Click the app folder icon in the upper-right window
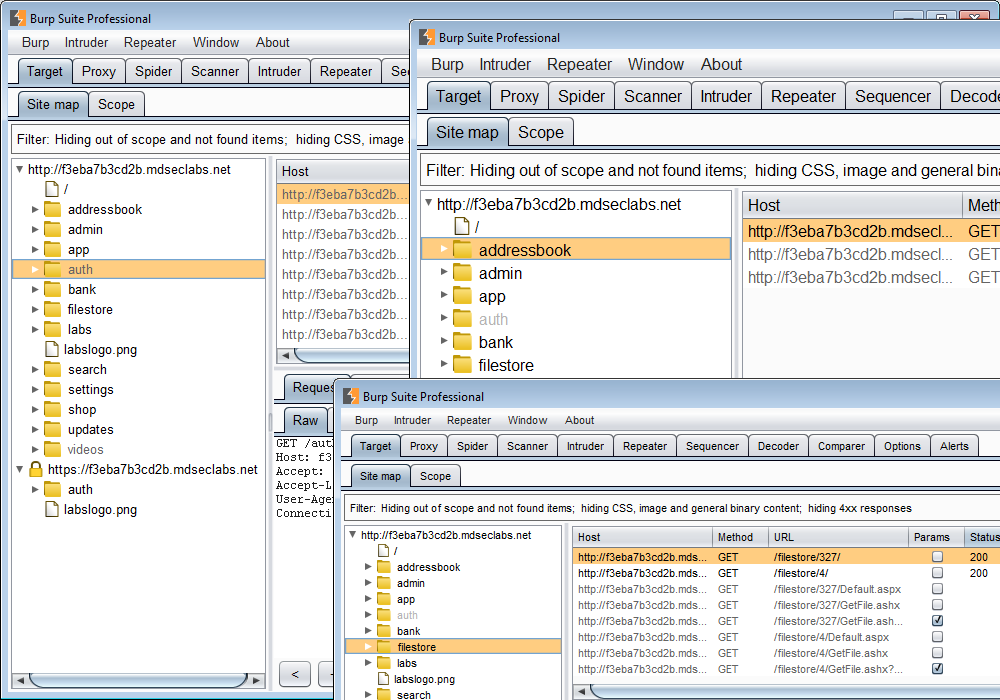 (462, 296)
